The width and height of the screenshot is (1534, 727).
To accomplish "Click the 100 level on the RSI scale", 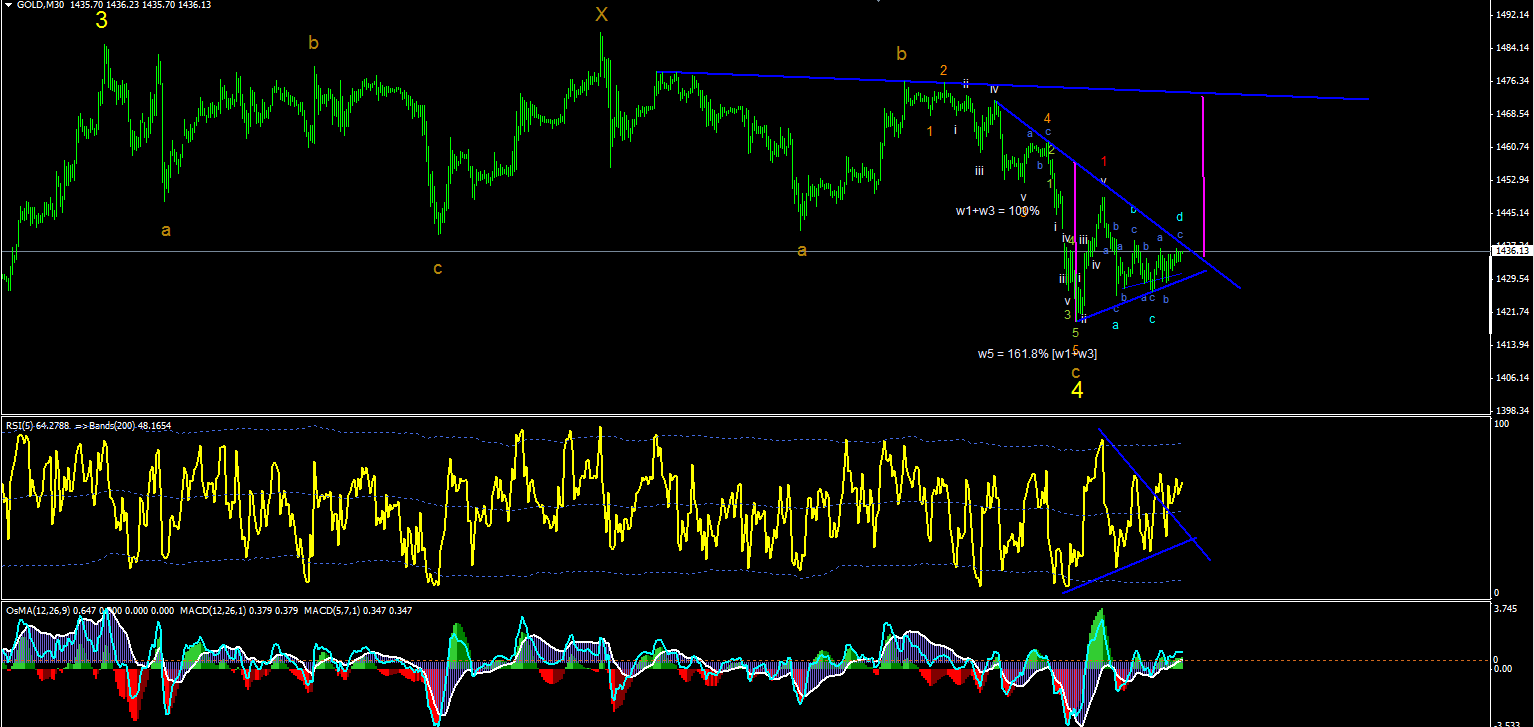I will coord(1500,425).
